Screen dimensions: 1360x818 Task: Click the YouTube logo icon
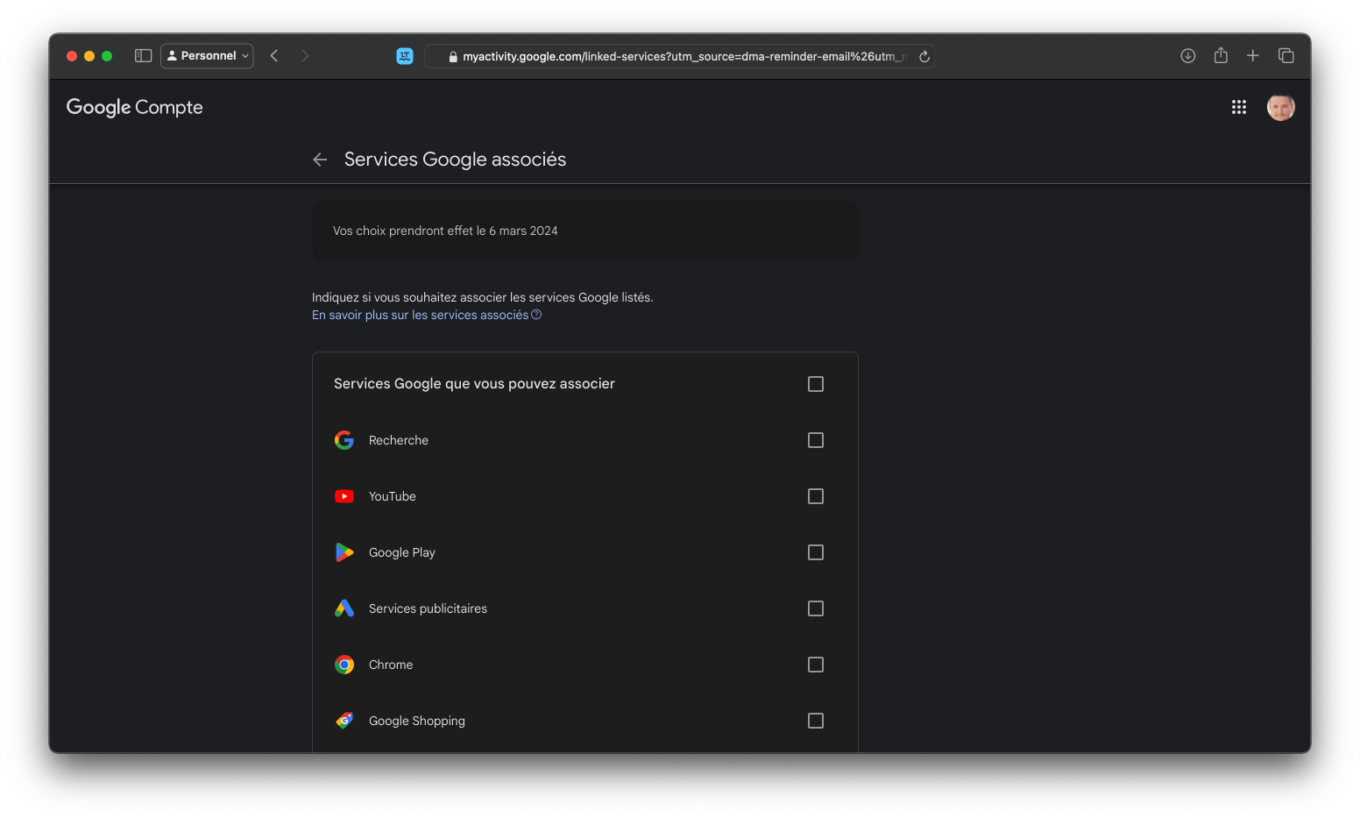344,496
